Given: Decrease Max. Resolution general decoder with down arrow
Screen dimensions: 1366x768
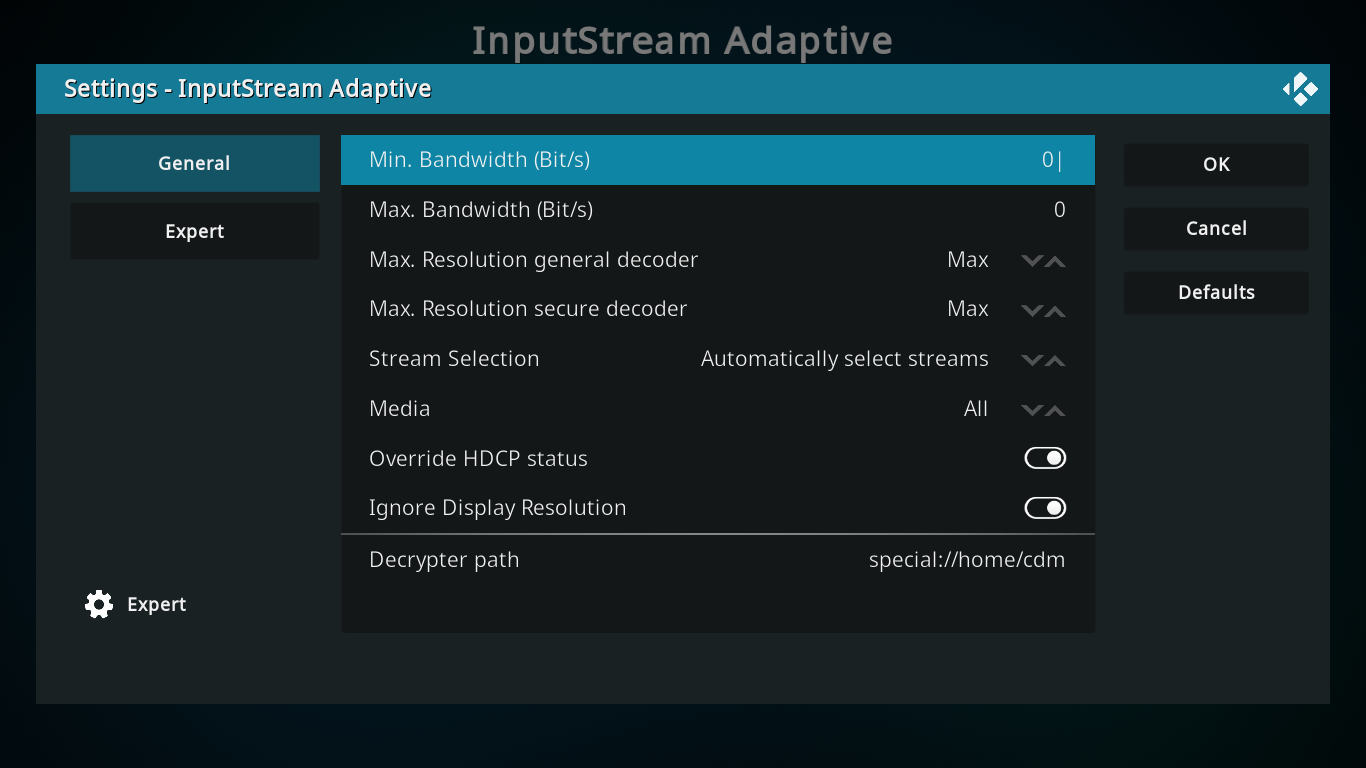Looking at the screenshot, I should 1032,261.
